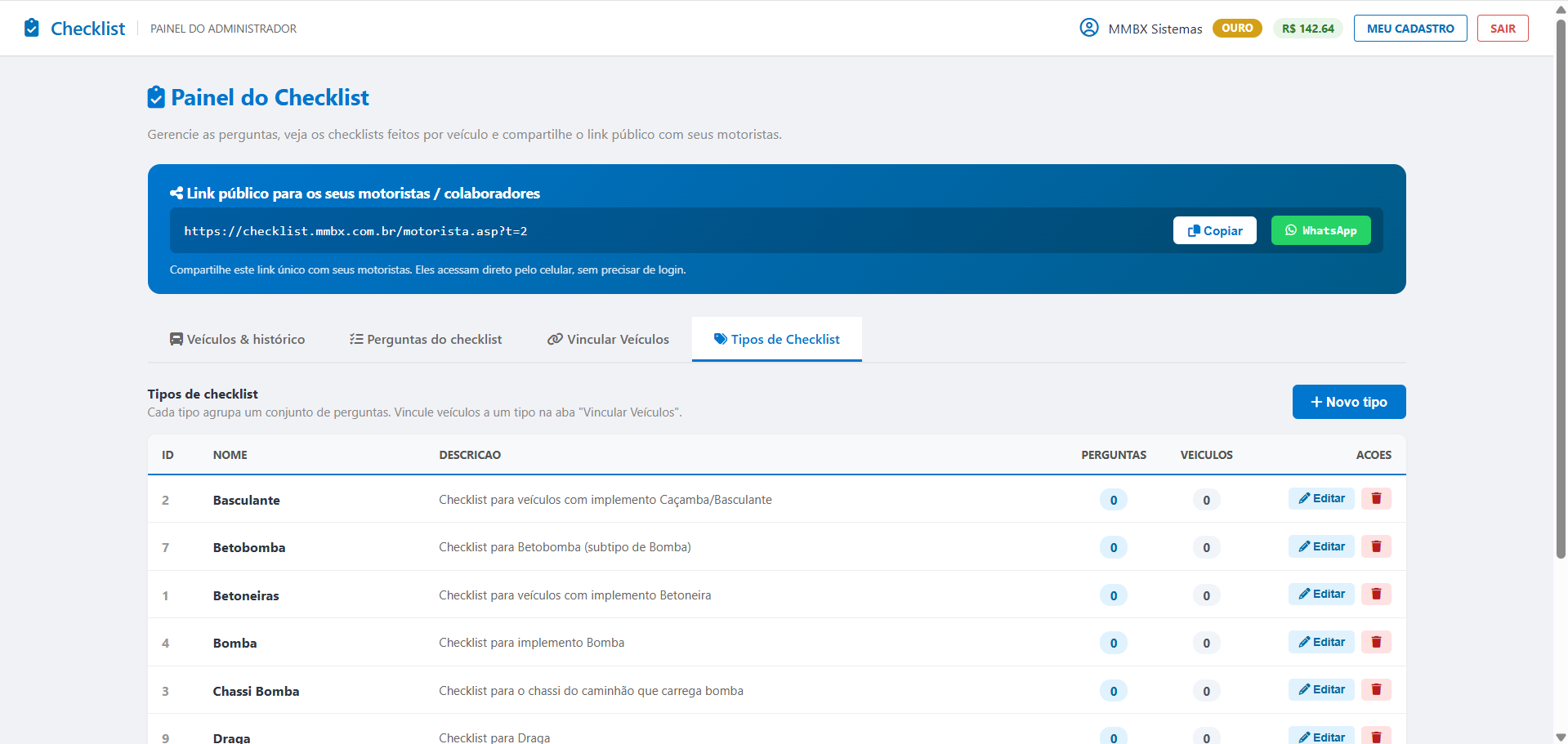Click 'Checklist para implemento Bomba' description
The height and width of the screenshot is (744, 1568).
(531, 643)
